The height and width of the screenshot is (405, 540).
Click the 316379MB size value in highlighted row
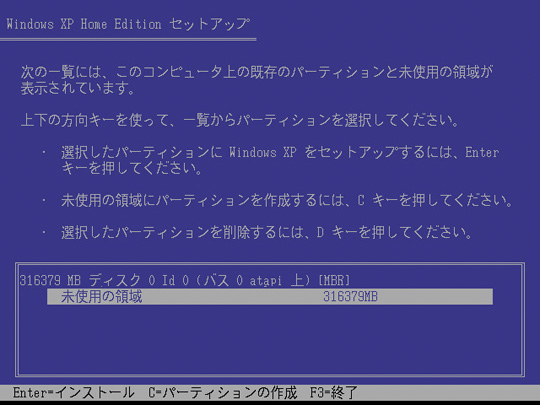(x=350, y=297)
